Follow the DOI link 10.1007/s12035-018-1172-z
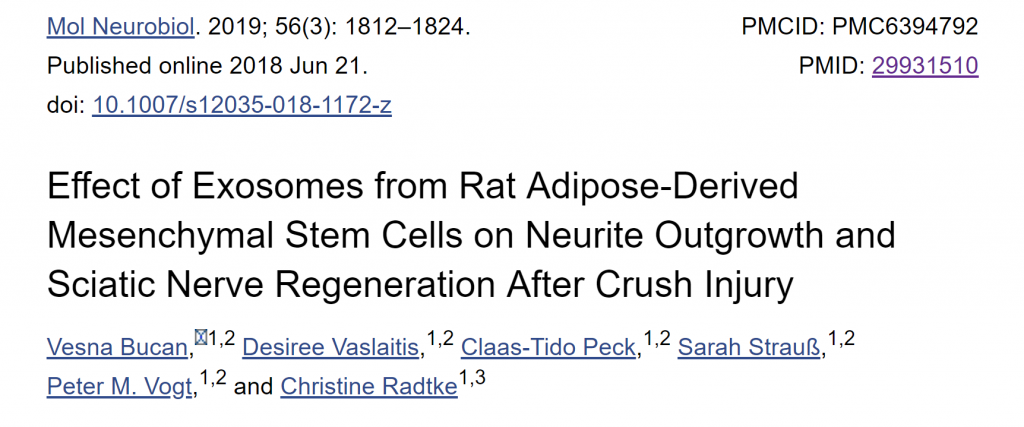Image resolution: width=1024 pixels, height=427 pixels. (242, 105)
